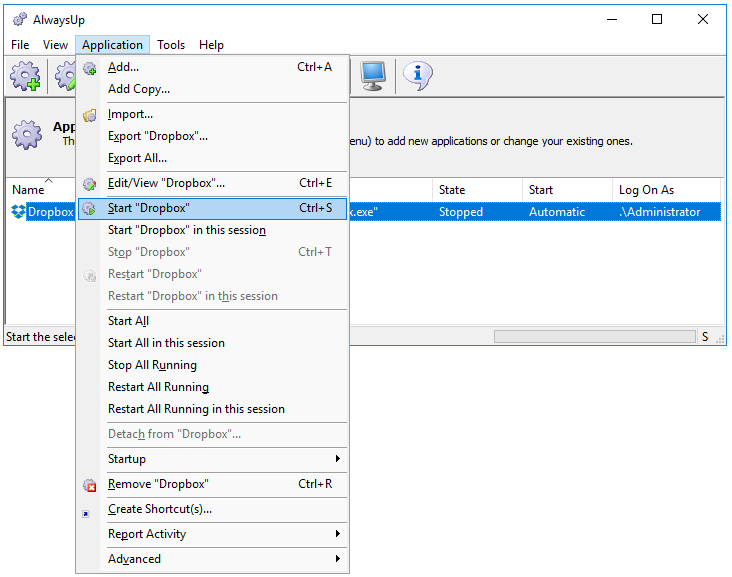Expand the Report Activity submenu

click(212, 534)
